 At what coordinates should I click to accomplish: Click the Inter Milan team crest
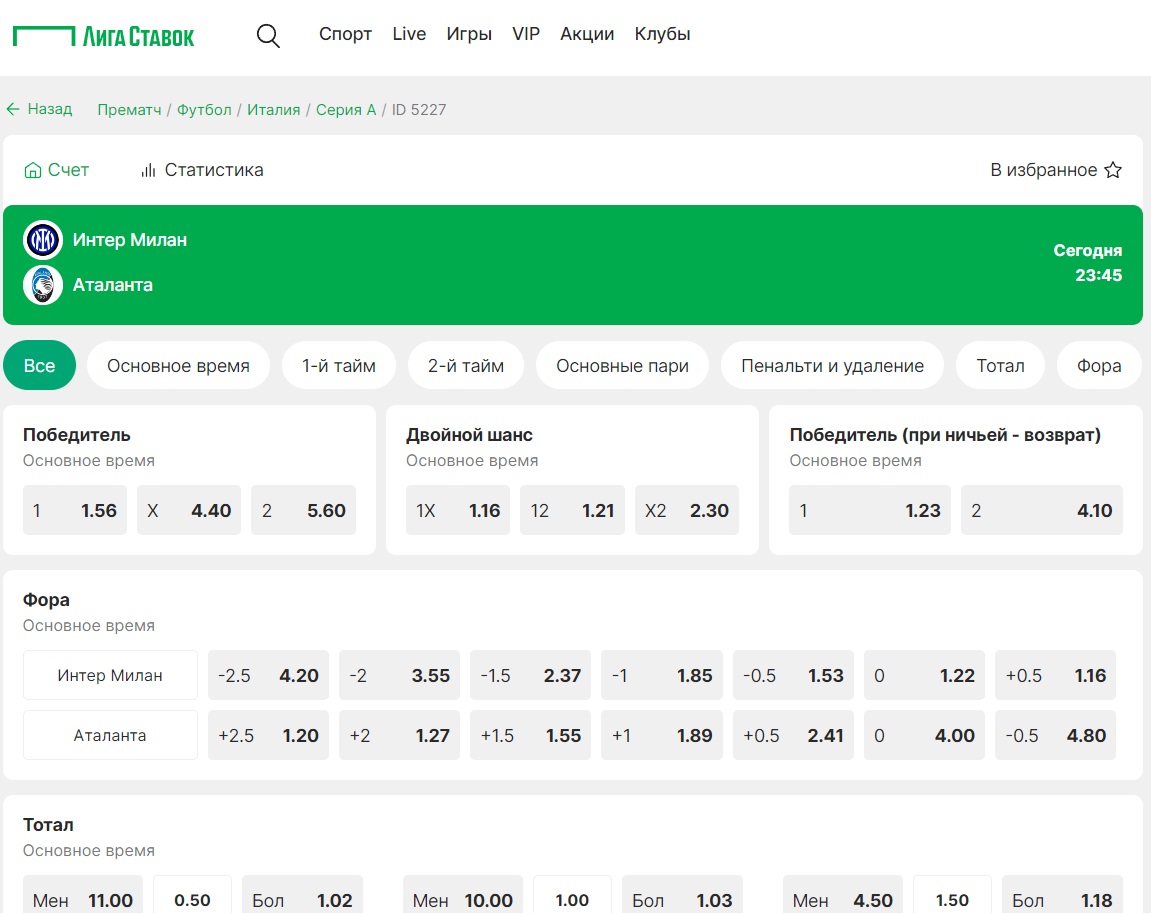click(43, 240)
